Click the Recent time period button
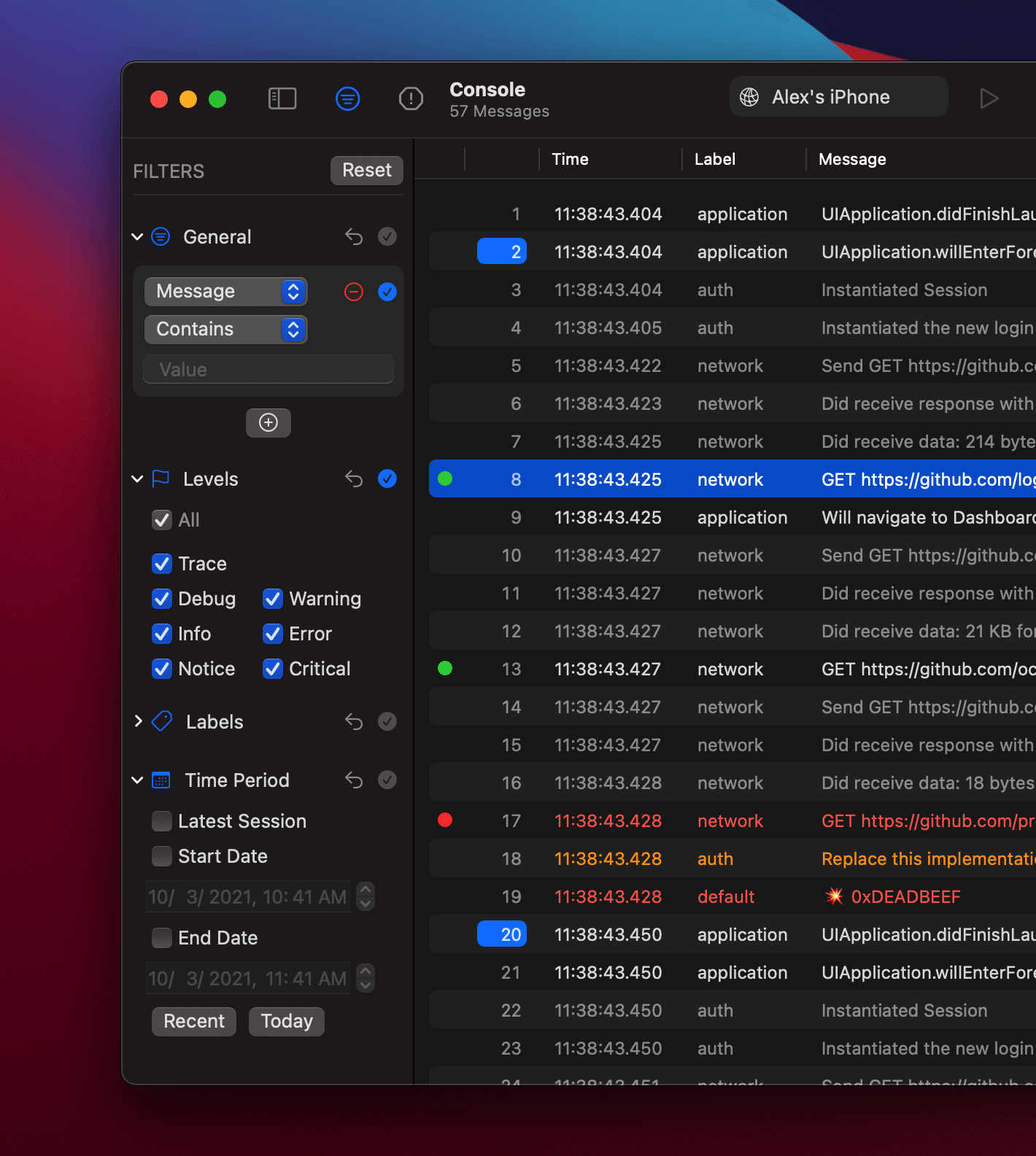1036x1156 pixels. pos(194,1021)
